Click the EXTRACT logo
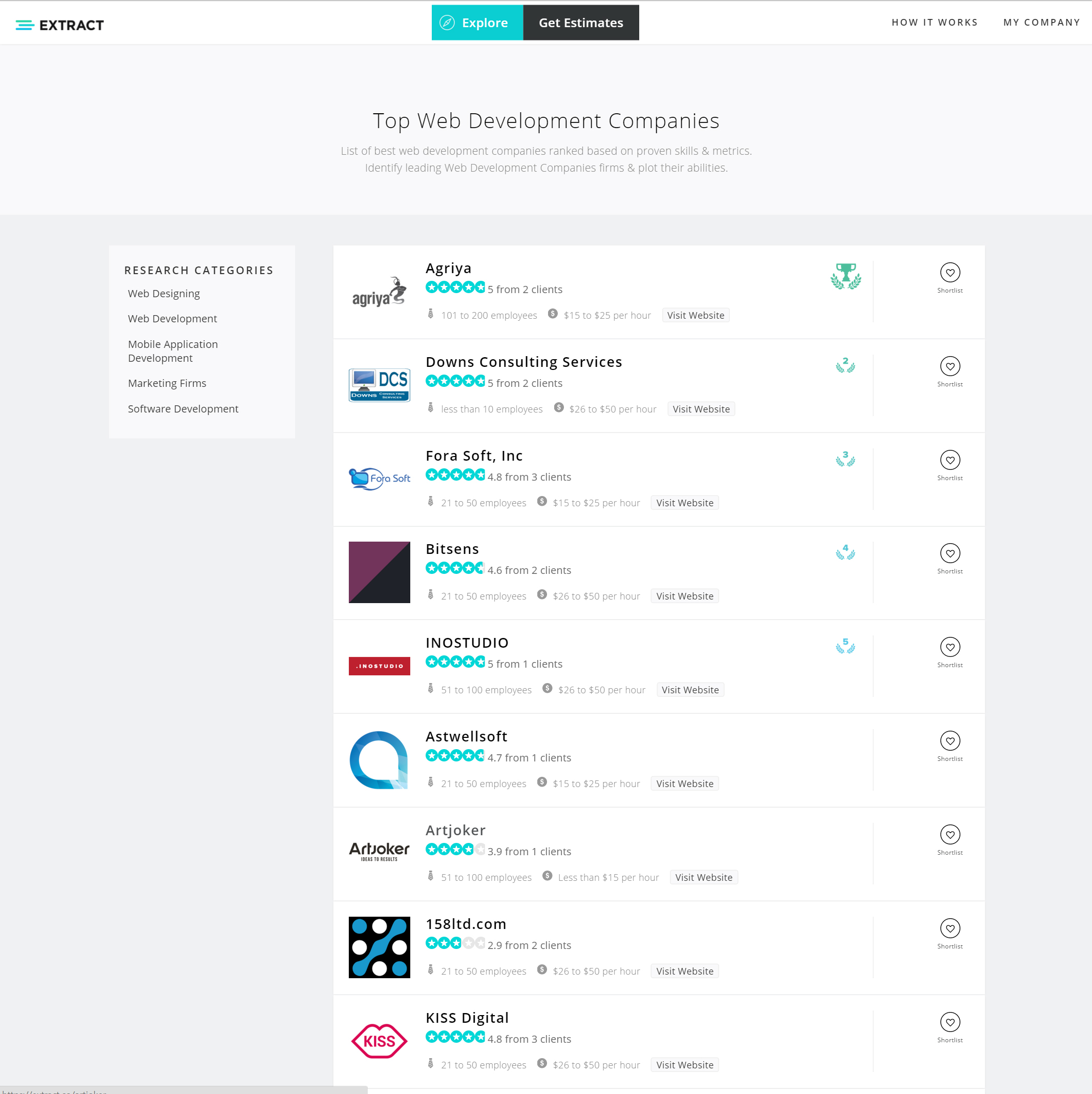The width and height of the screenshot is (1092, 1094). click(x=59, y=25)
